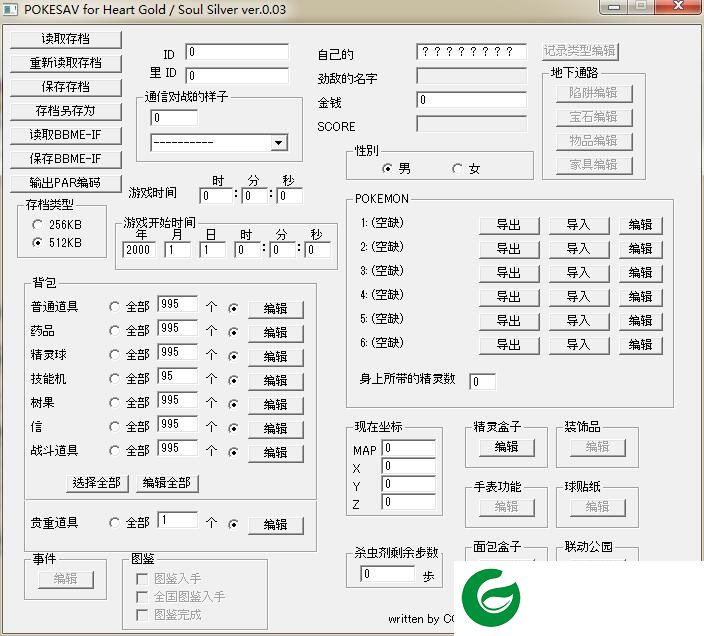The height and width of the screenshot is (636, 704).
Task: Click 编辑 button for 普通道具
Action: pos(276,309)
